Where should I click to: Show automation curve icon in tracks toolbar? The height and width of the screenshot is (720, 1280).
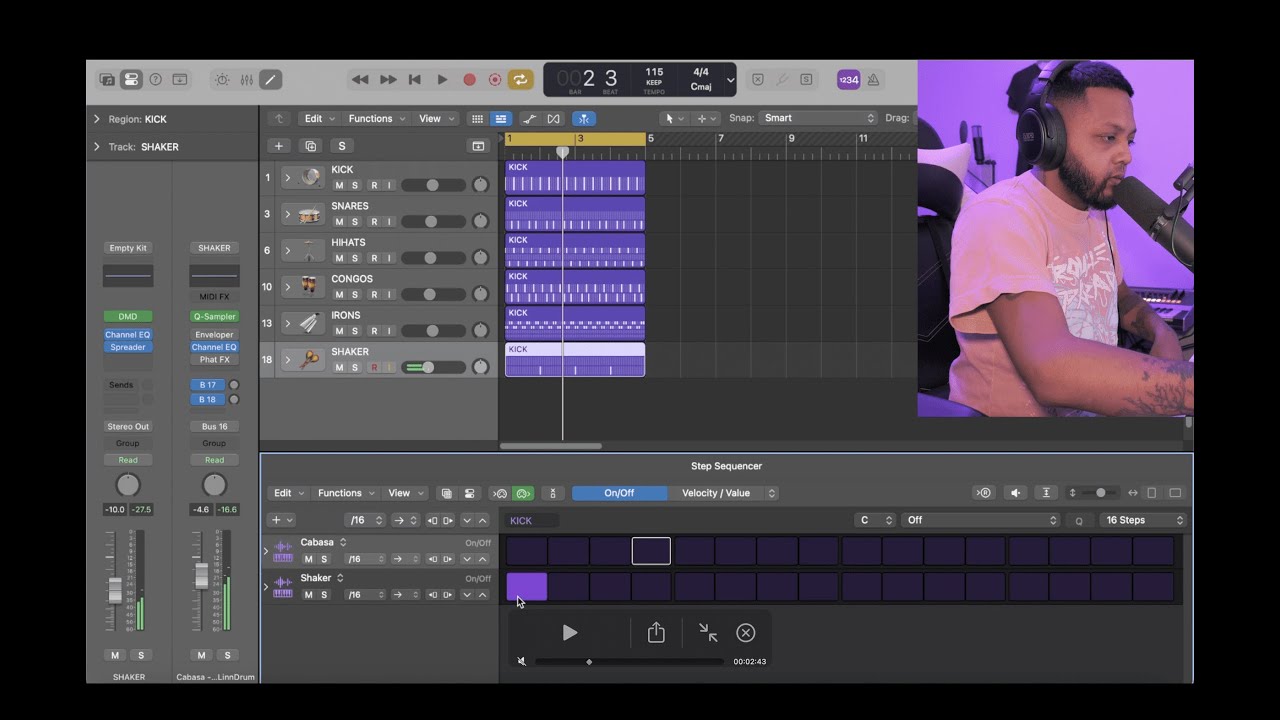[x=530, y=119]
